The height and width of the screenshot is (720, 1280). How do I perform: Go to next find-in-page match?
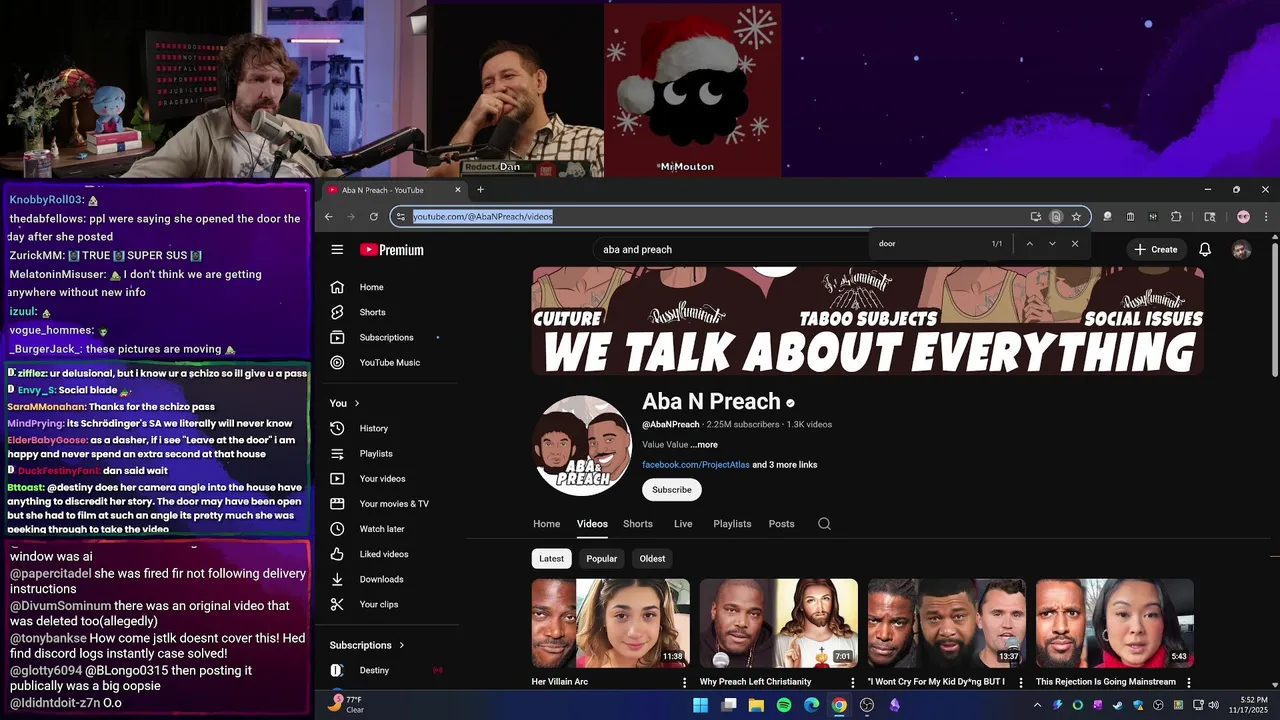(x=1052, y=244)
